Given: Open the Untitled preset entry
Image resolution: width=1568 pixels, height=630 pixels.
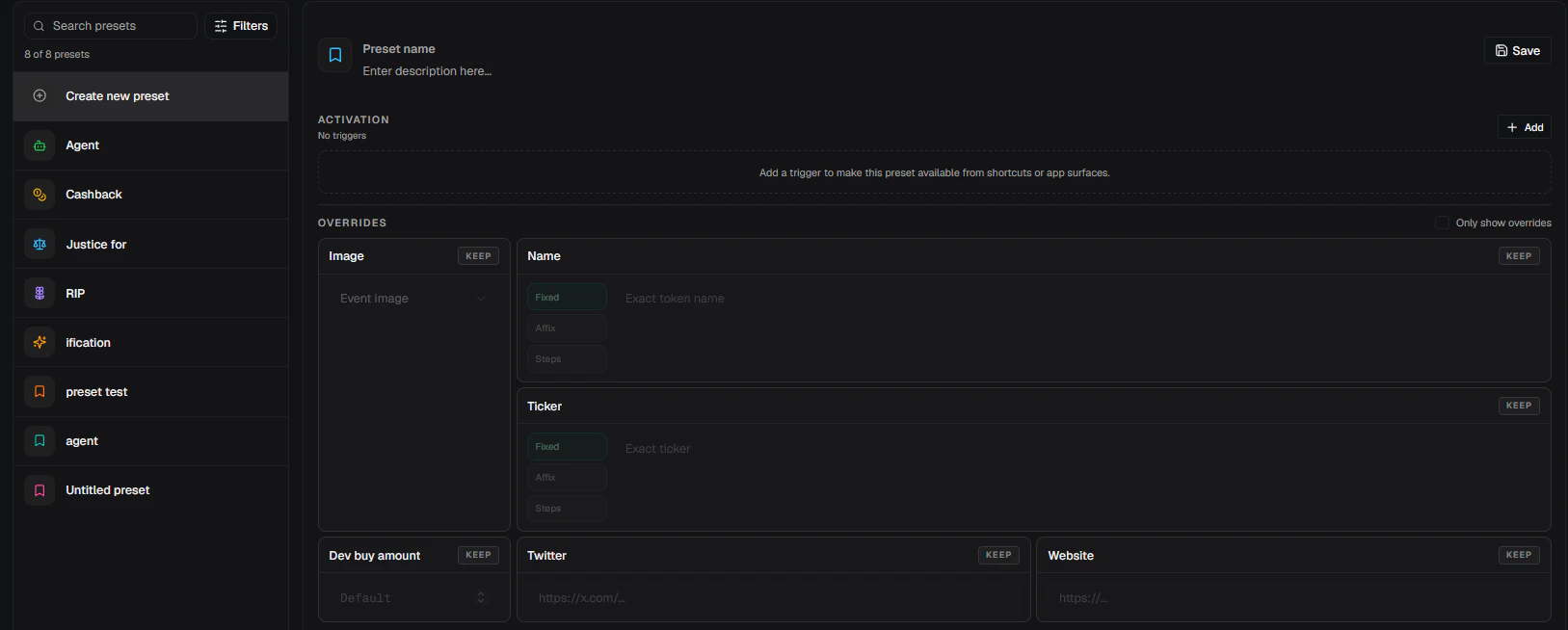Looking at the screenshot, I should pyautogui.click(x=151, y=490).
